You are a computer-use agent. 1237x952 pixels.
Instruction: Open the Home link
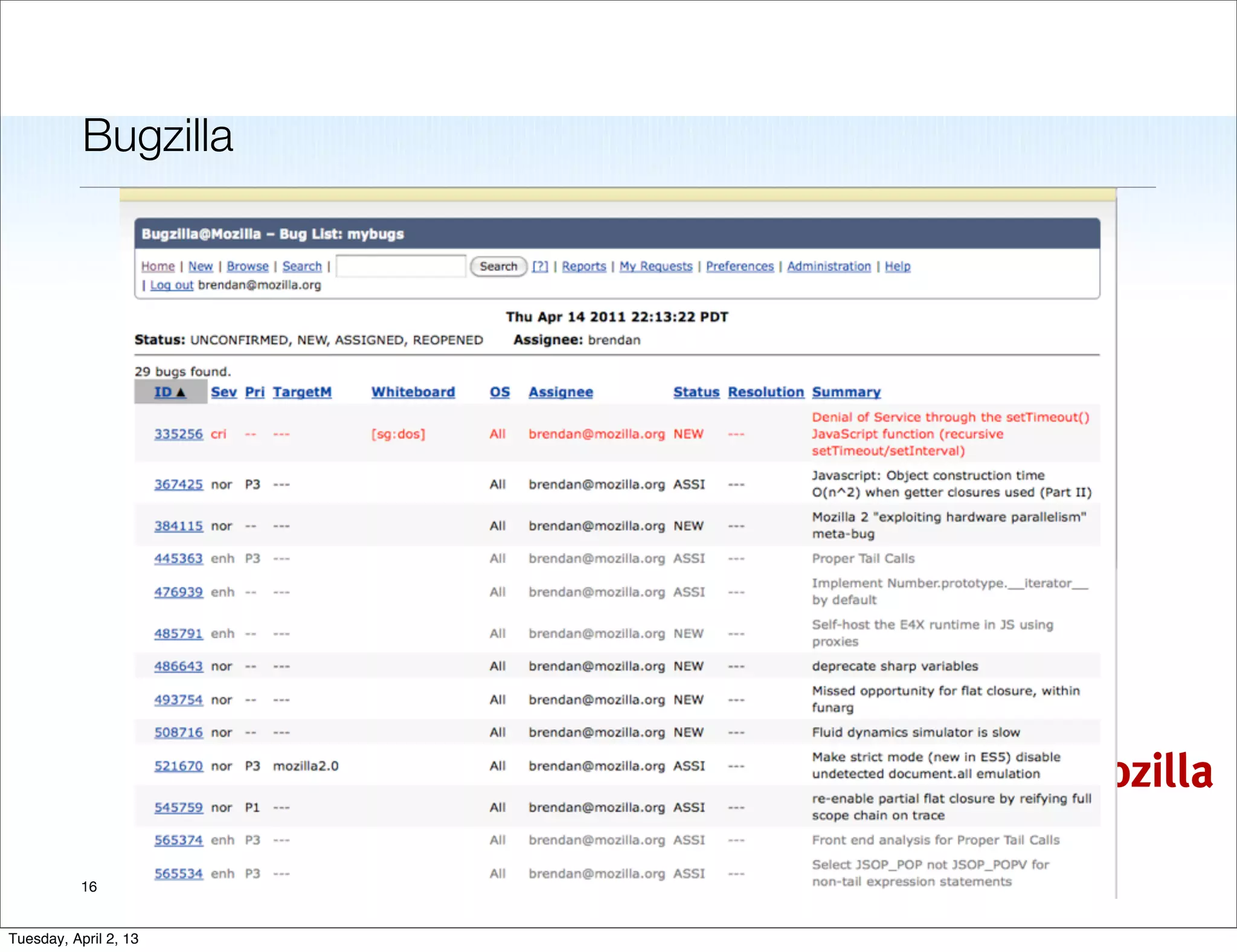pyautogui.click(x=158, y=266)
